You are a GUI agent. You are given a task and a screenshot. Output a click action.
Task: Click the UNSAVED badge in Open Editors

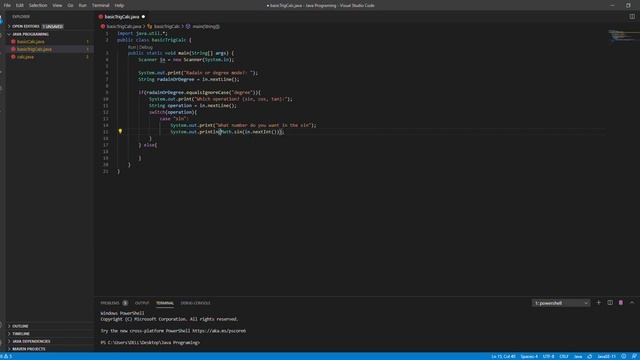pyautogui.click(x=53, y=27)
